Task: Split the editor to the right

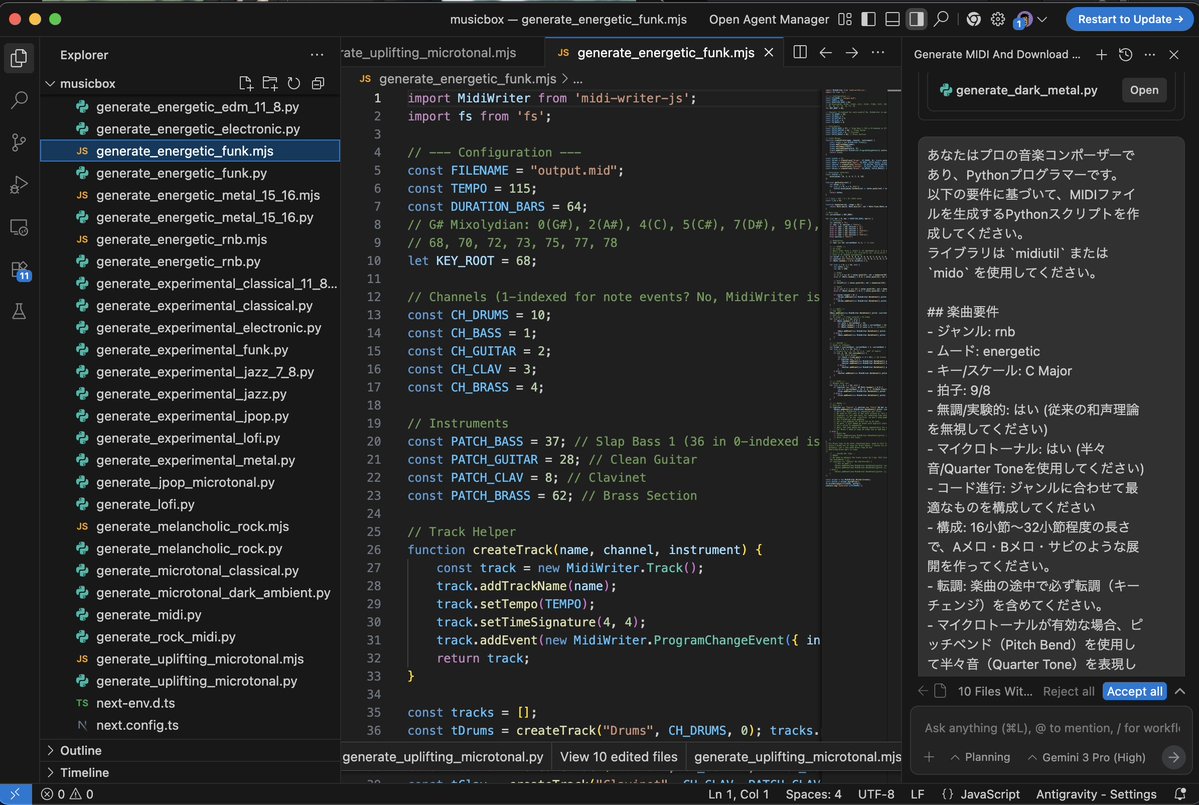Action: (800, 52)
